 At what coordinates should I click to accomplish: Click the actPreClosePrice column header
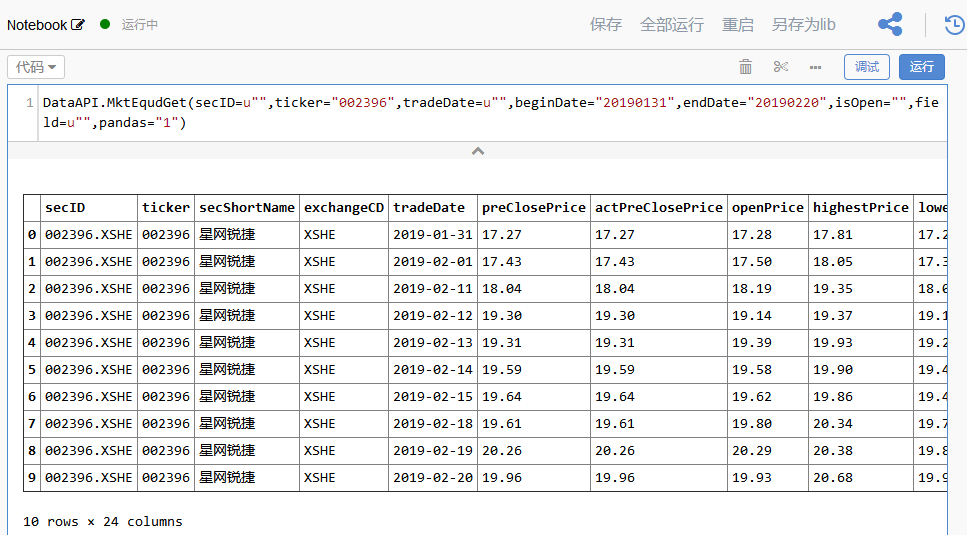[659, 208]
